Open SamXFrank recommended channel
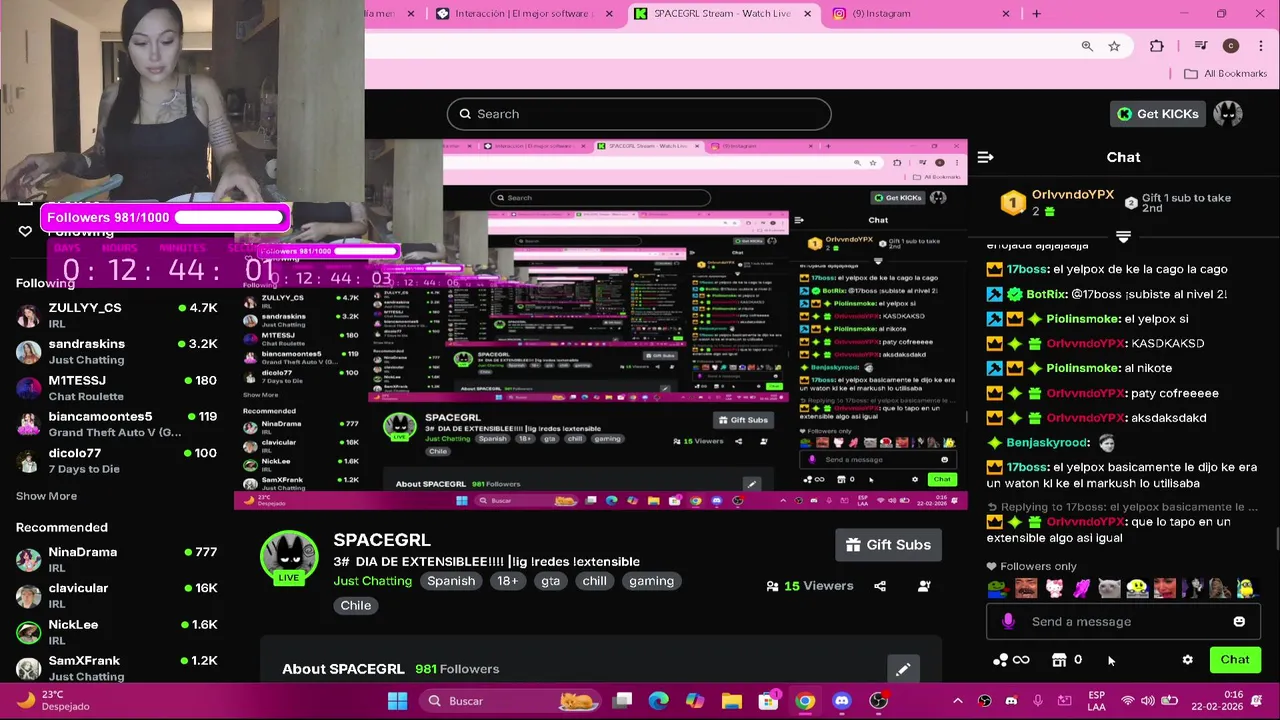Image resolution: width=1280 pixels, height=720 pixels. click(x=117, y=668)
